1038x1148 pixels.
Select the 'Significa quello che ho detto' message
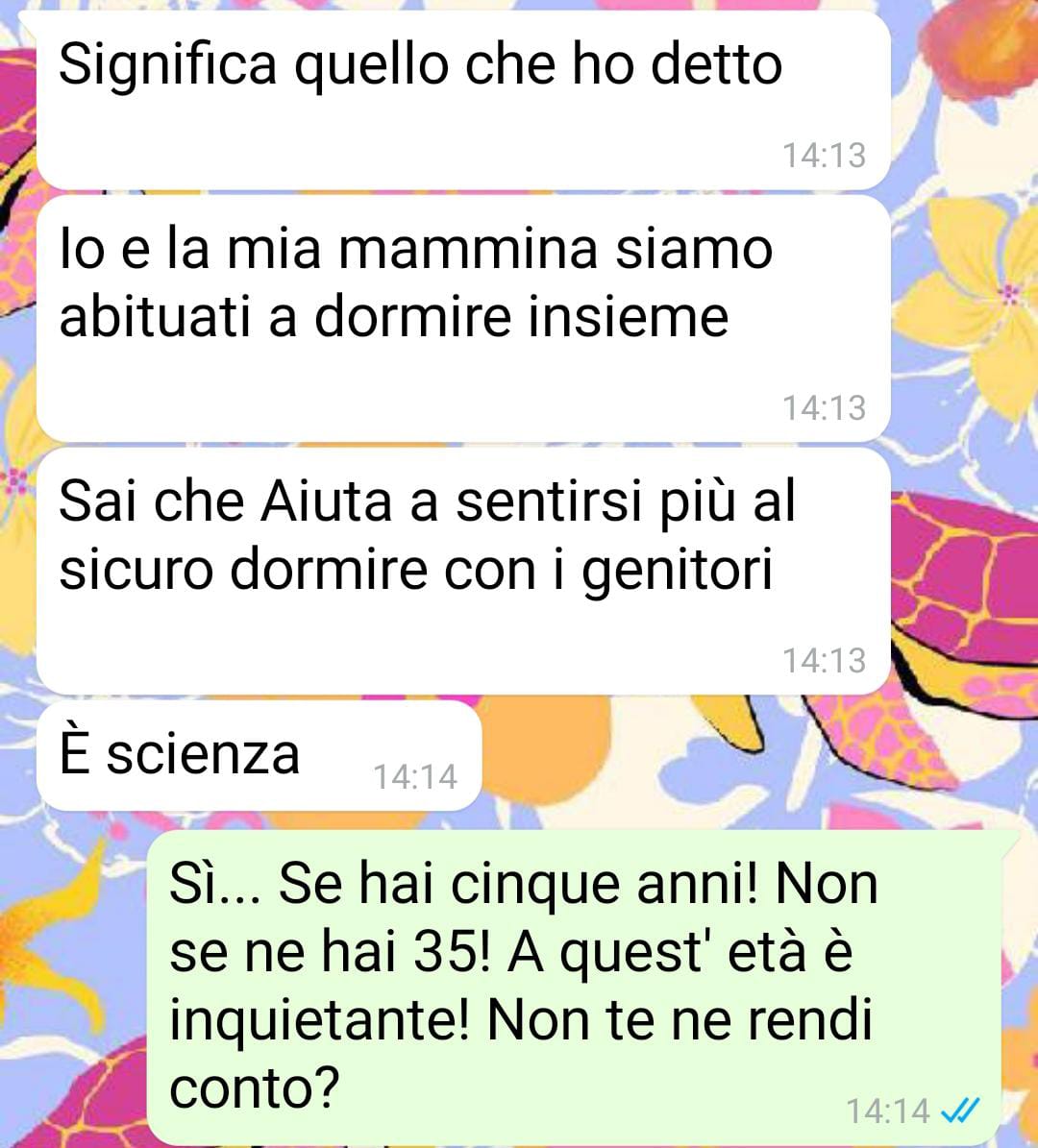(463, 100)
